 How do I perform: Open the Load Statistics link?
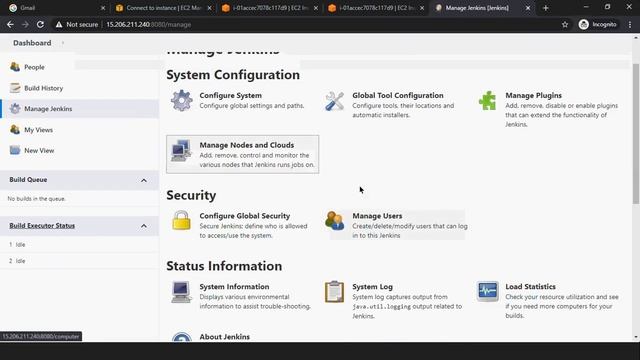coord(531,287)
